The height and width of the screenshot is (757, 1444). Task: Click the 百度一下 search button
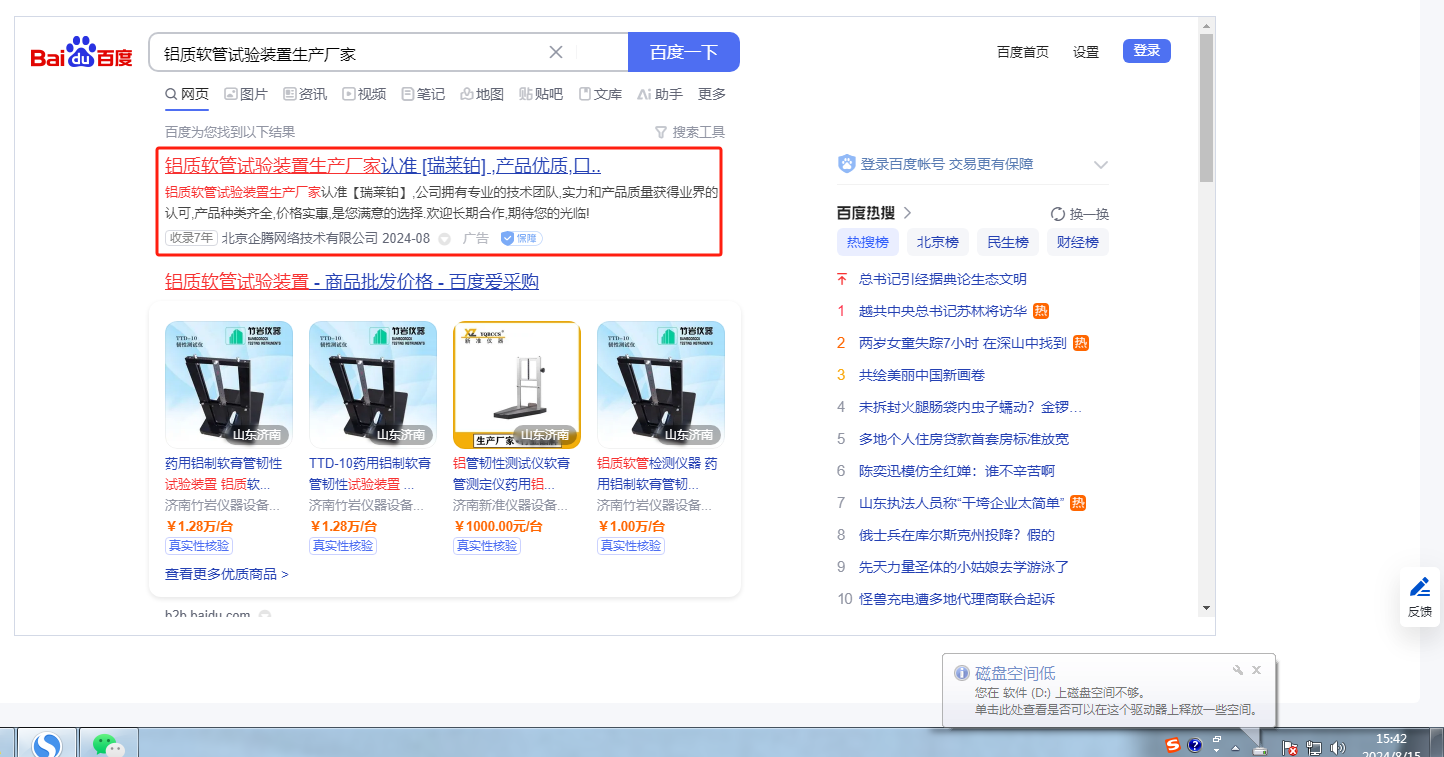point(684,52)
